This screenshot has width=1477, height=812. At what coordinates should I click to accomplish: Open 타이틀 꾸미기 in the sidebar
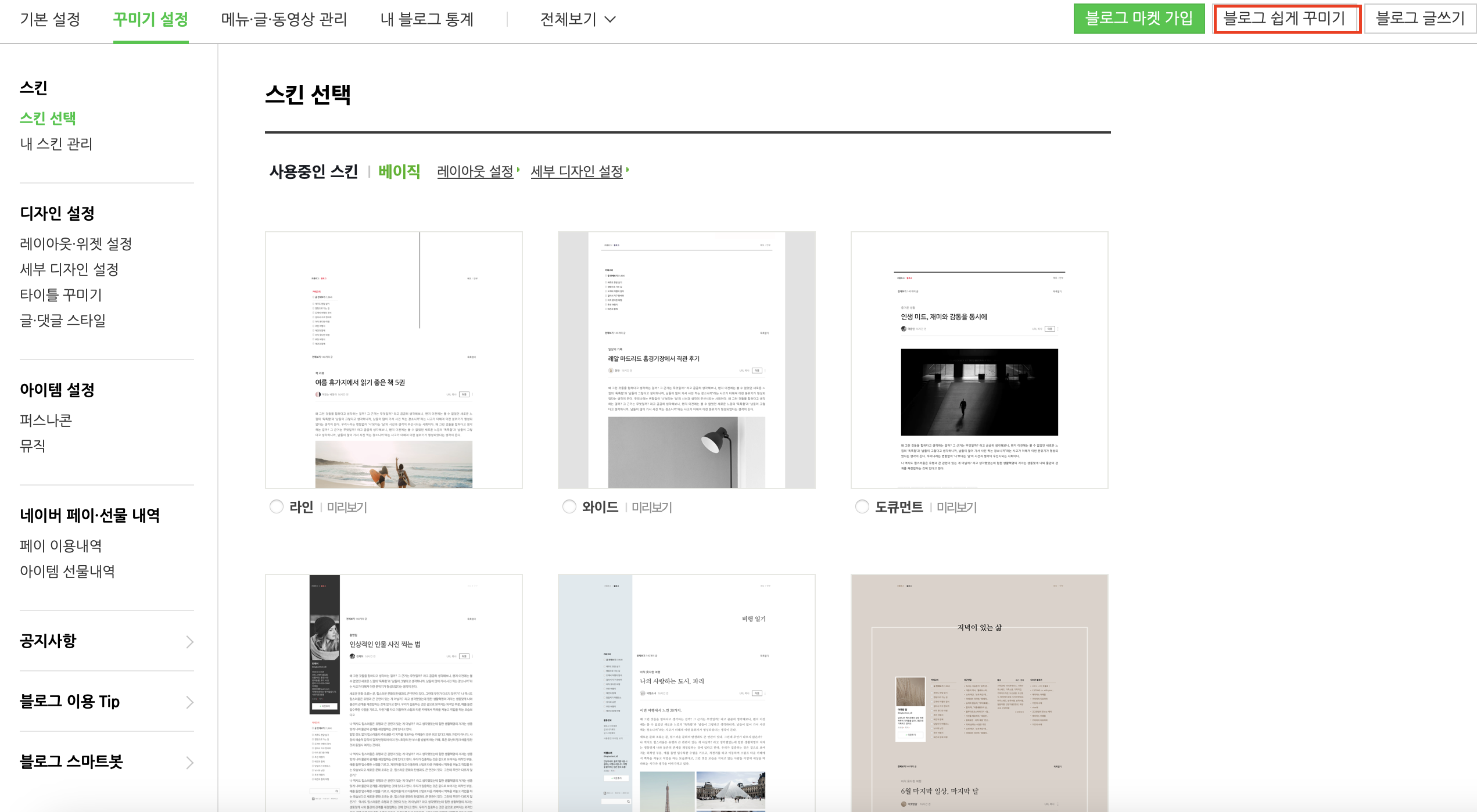61,294
